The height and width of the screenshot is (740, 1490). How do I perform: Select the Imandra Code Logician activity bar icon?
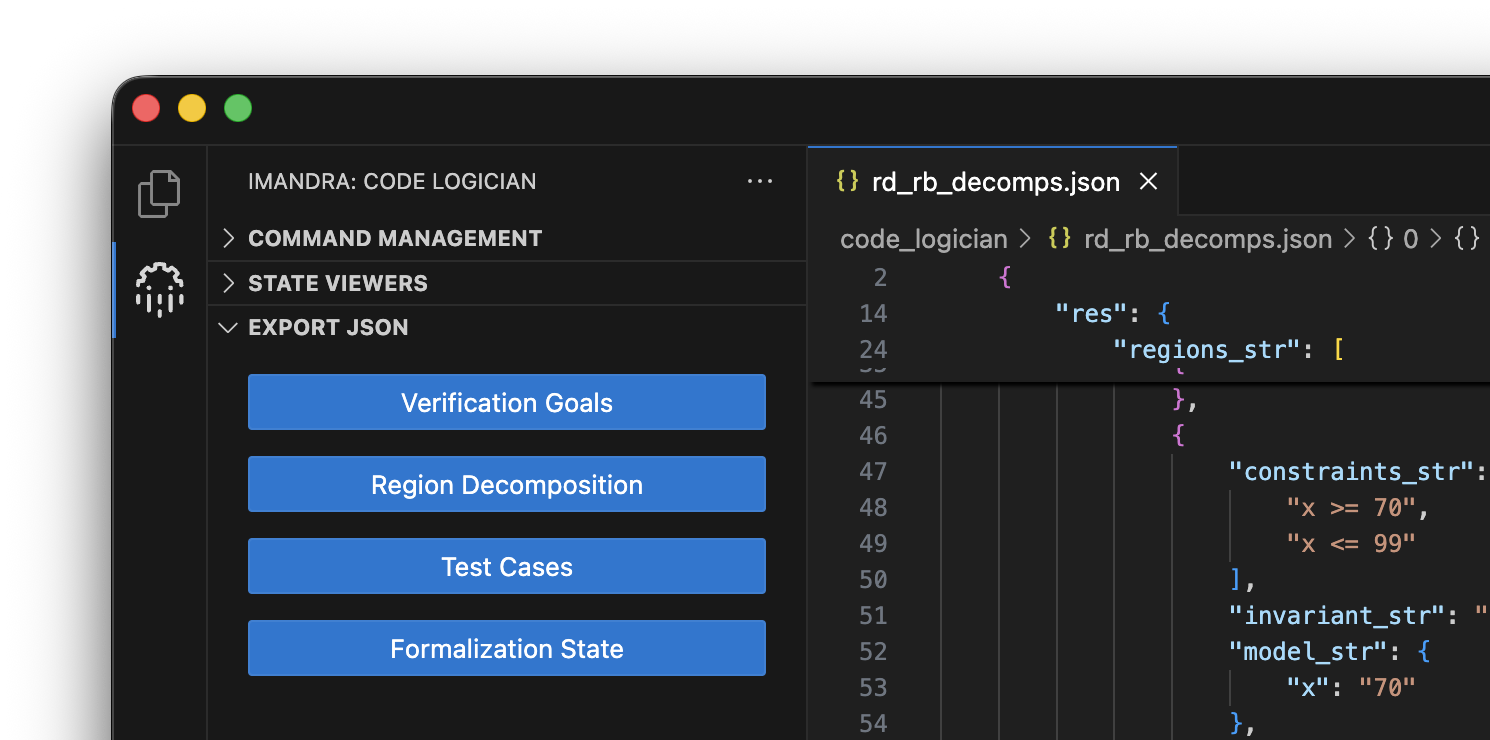(x=159, y=290)
